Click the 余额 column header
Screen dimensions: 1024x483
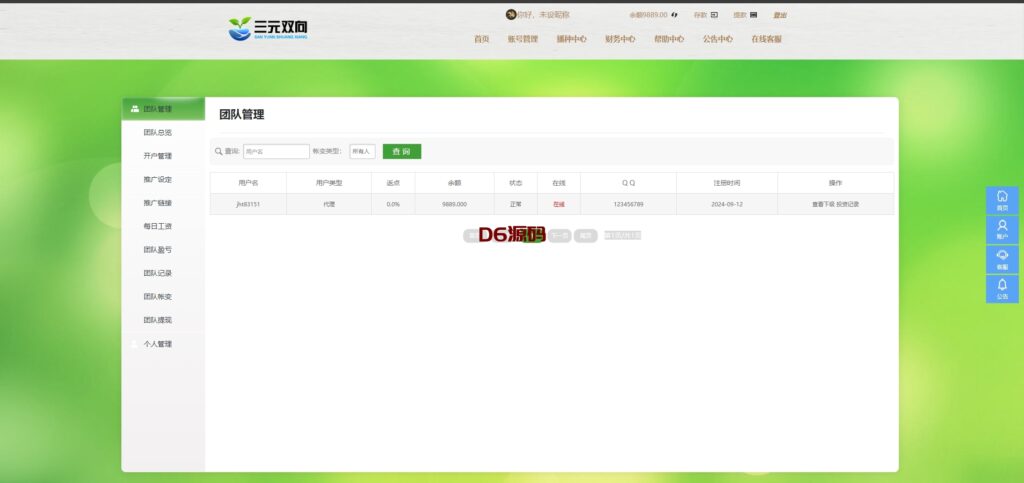click(454, 183)
